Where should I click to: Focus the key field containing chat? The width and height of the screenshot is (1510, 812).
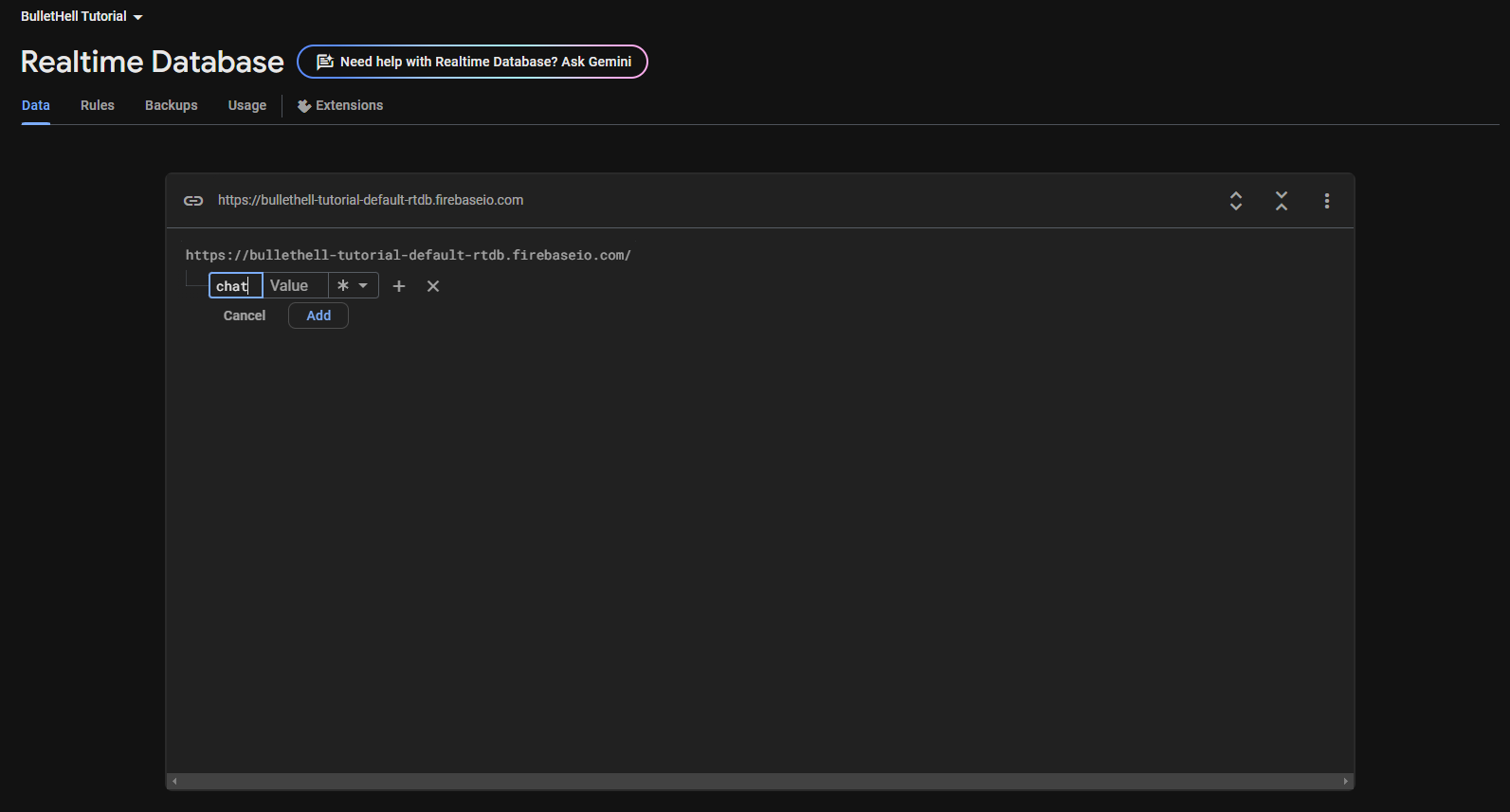[234, 286]
